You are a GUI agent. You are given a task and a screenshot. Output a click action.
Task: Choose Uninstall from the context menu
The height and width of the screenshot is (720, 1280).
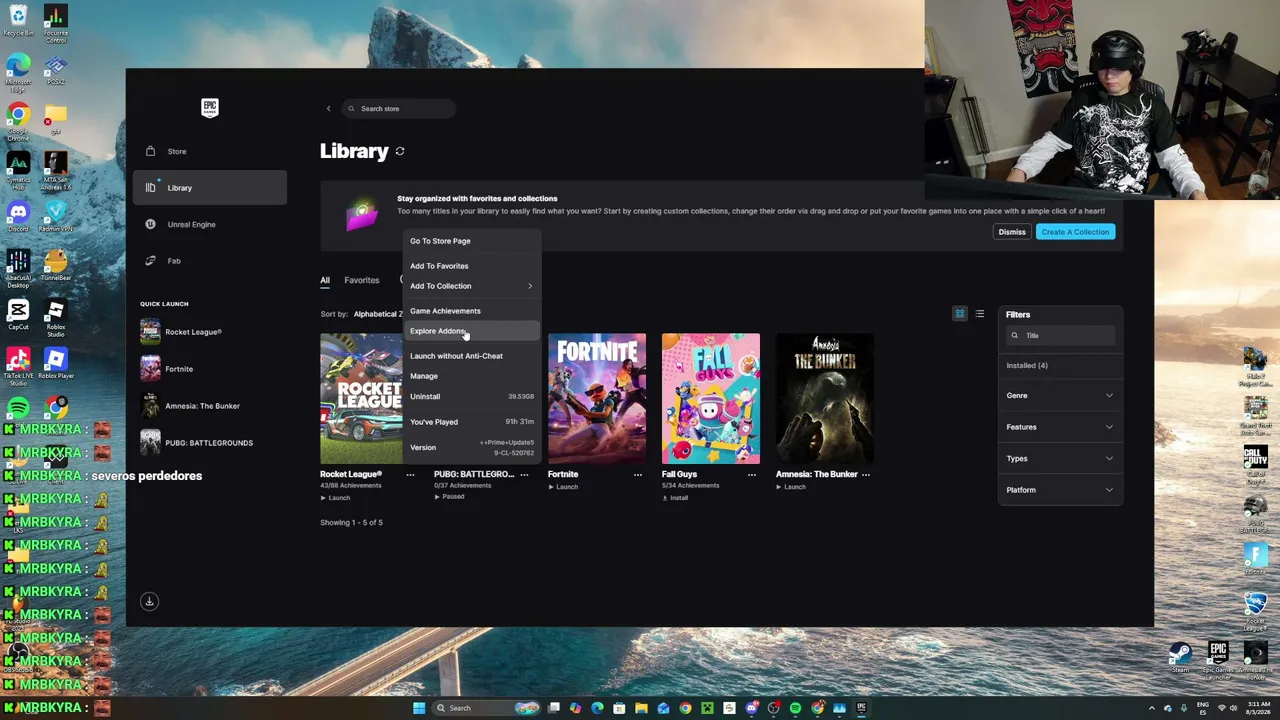[x=471, y=396]
